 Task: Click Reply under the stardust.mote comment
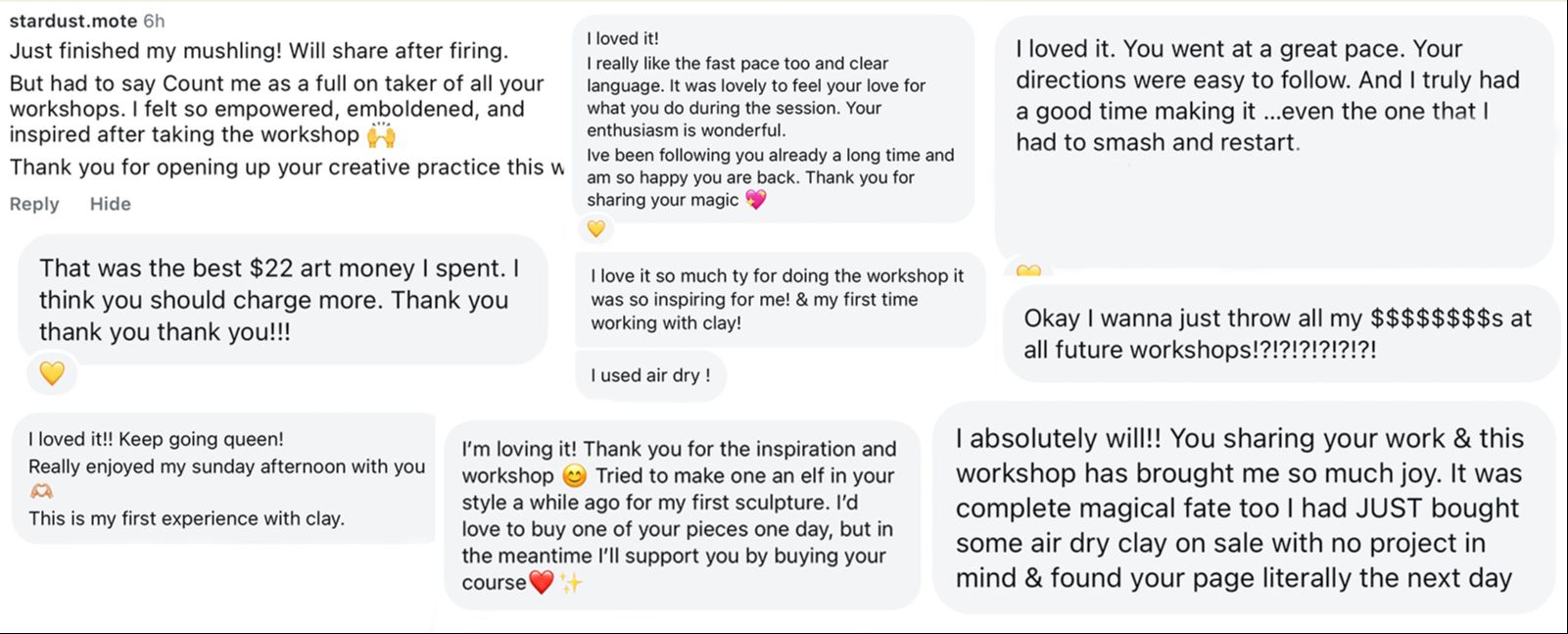coord(34,204)
